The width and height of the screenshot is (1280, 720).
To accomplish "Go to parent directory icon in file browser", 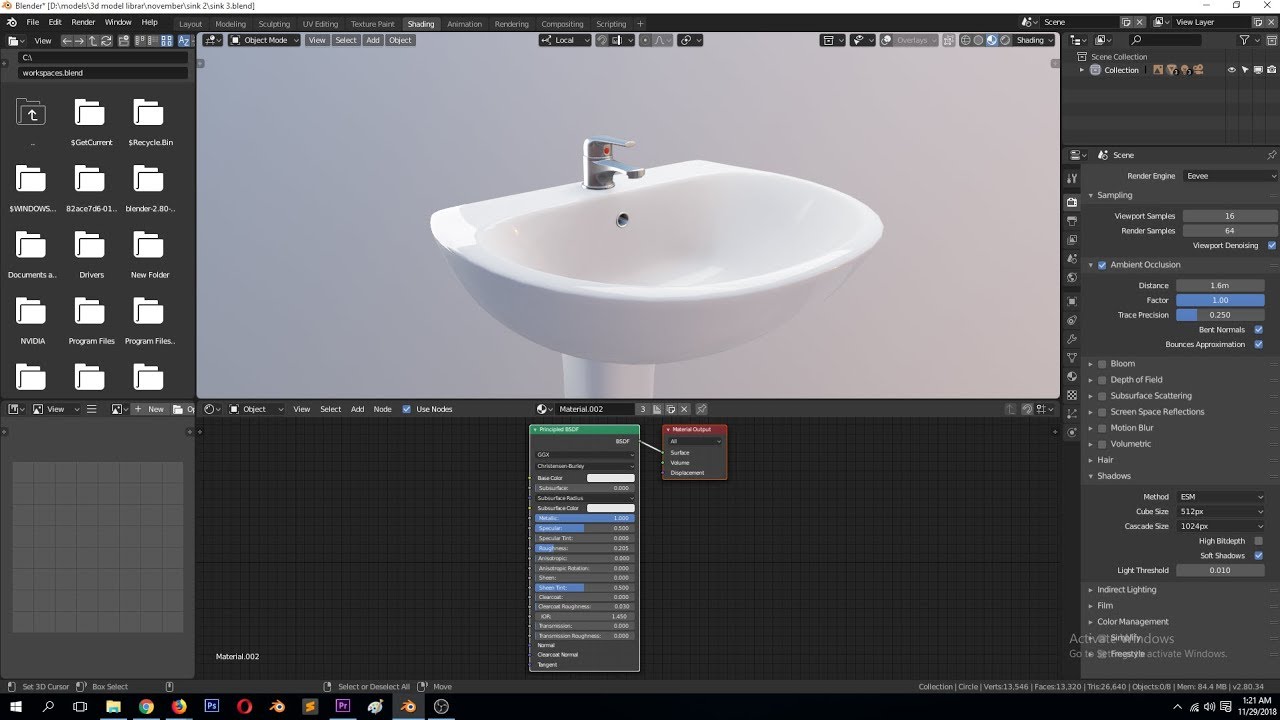I will [x=92, y=41].
